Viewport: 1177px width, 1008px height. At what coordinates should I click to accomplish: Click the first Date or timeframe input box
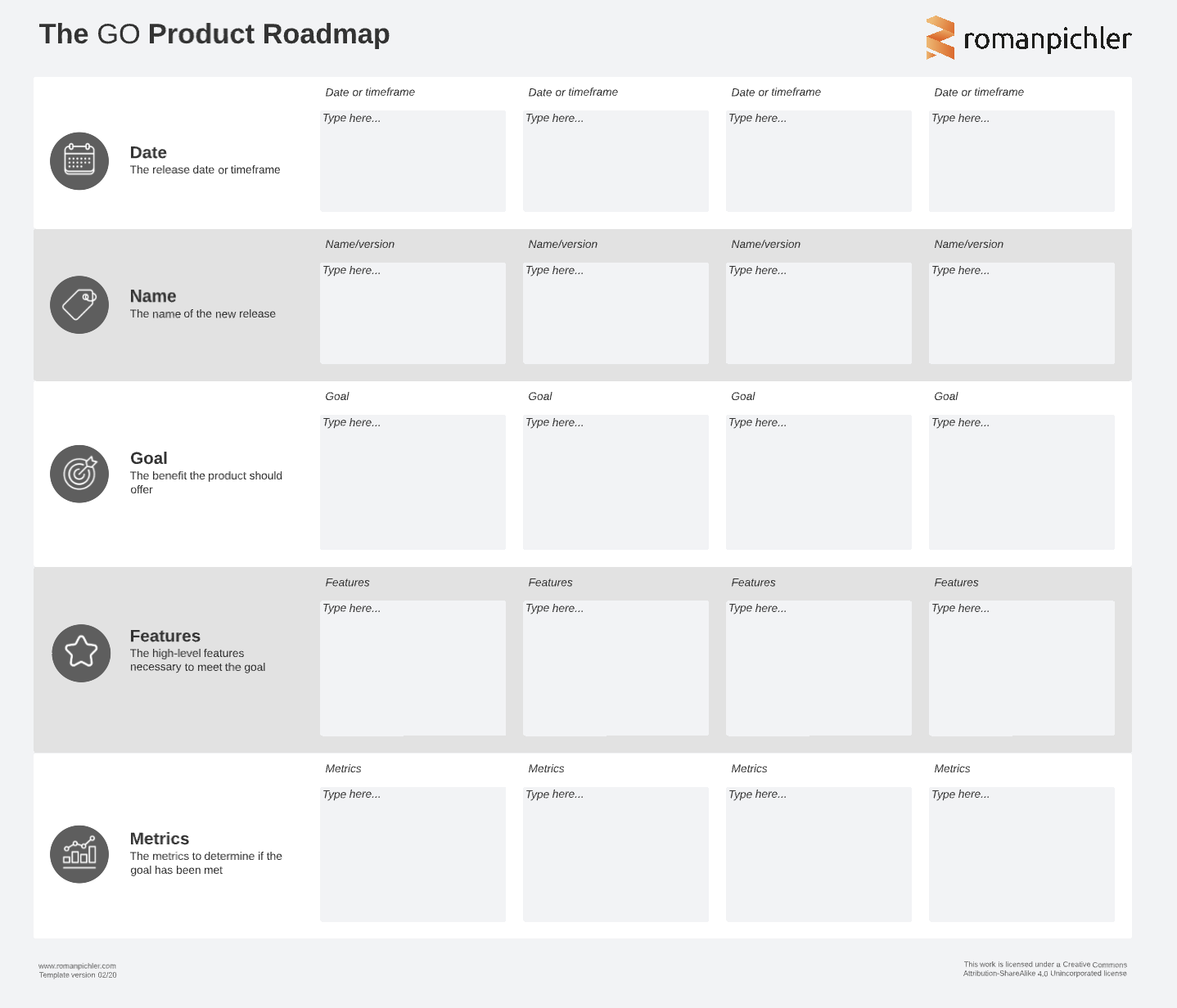[413, 161]
